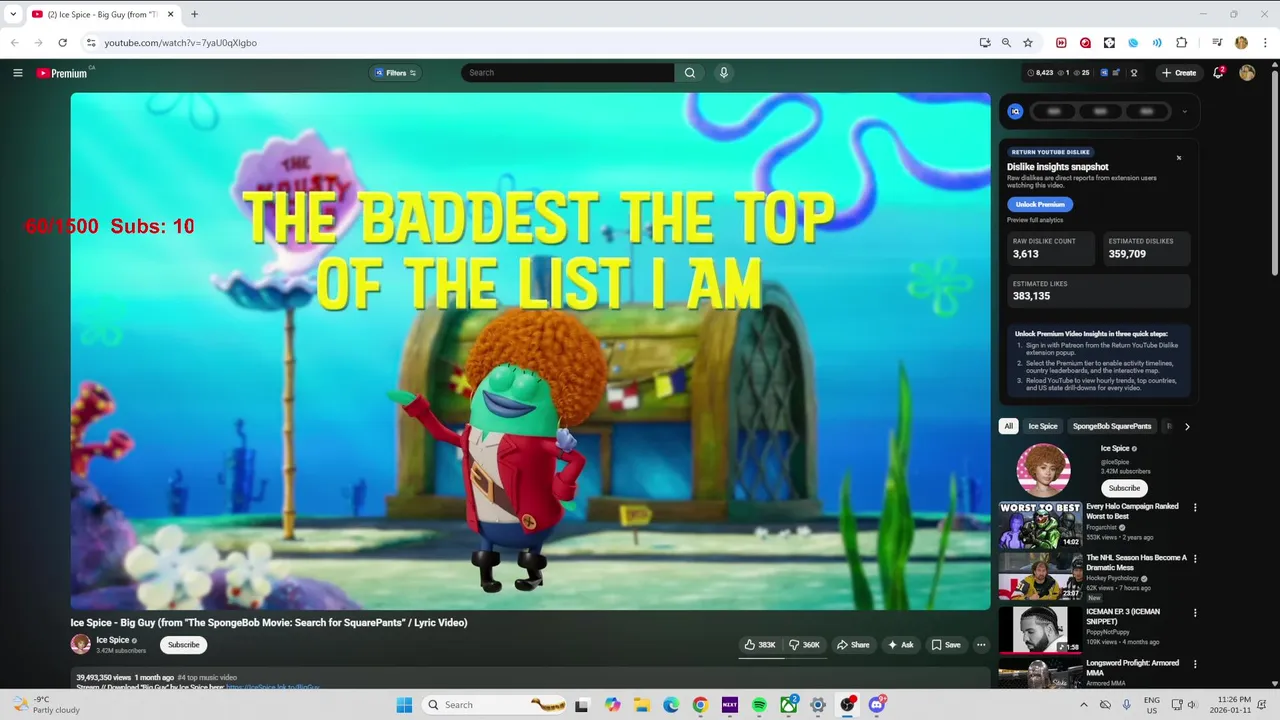Subscribe to Ice Spice under video
This screenshot has height=720, width=1280.
[183, 645]
